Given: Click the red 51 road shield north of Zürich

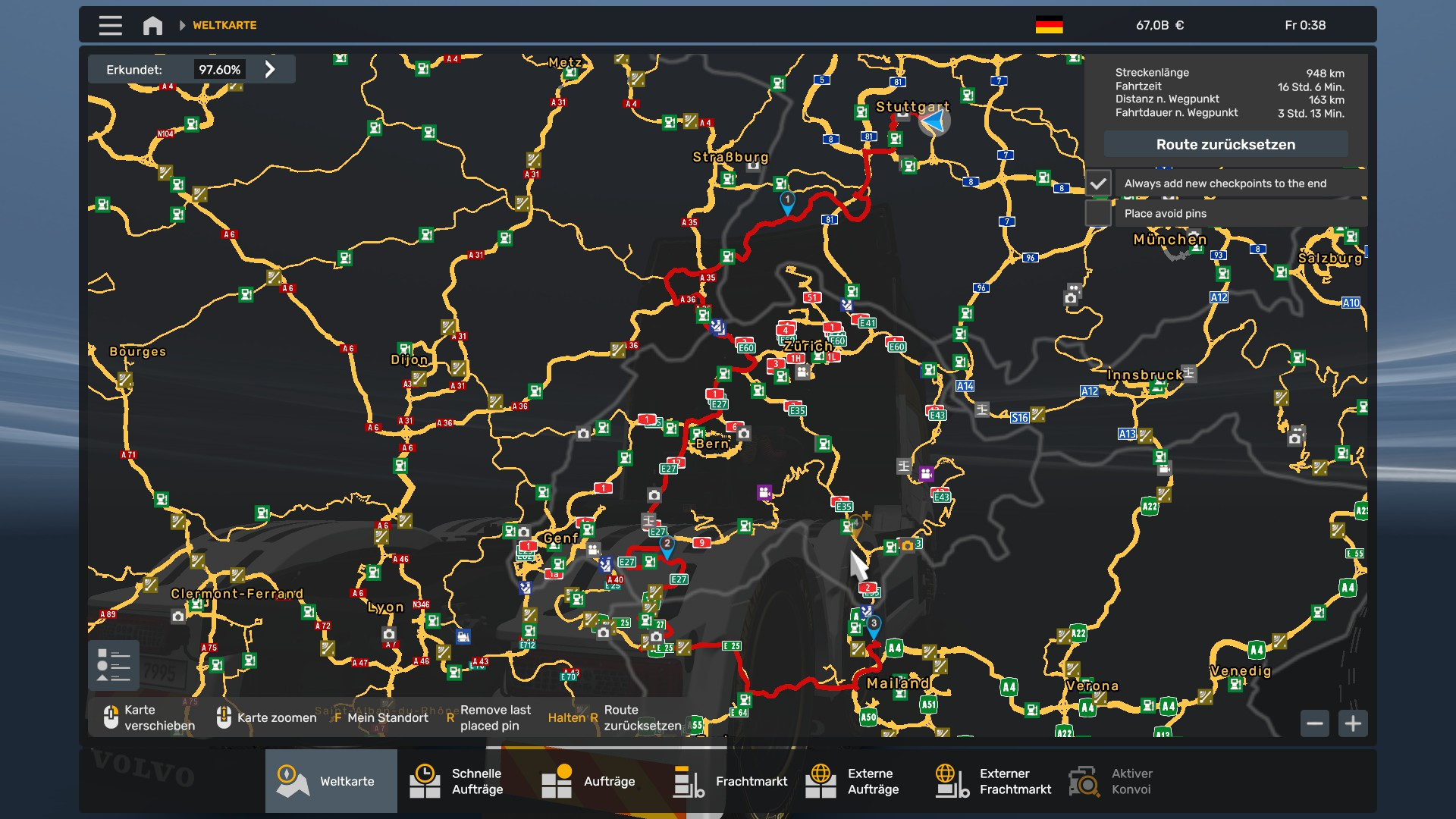Looking at the screenshot, I should (x=812, y=298).
